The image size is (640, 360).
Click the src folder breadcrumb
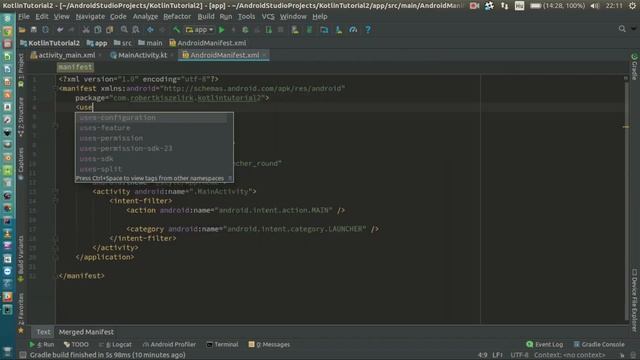coord(123,43)
